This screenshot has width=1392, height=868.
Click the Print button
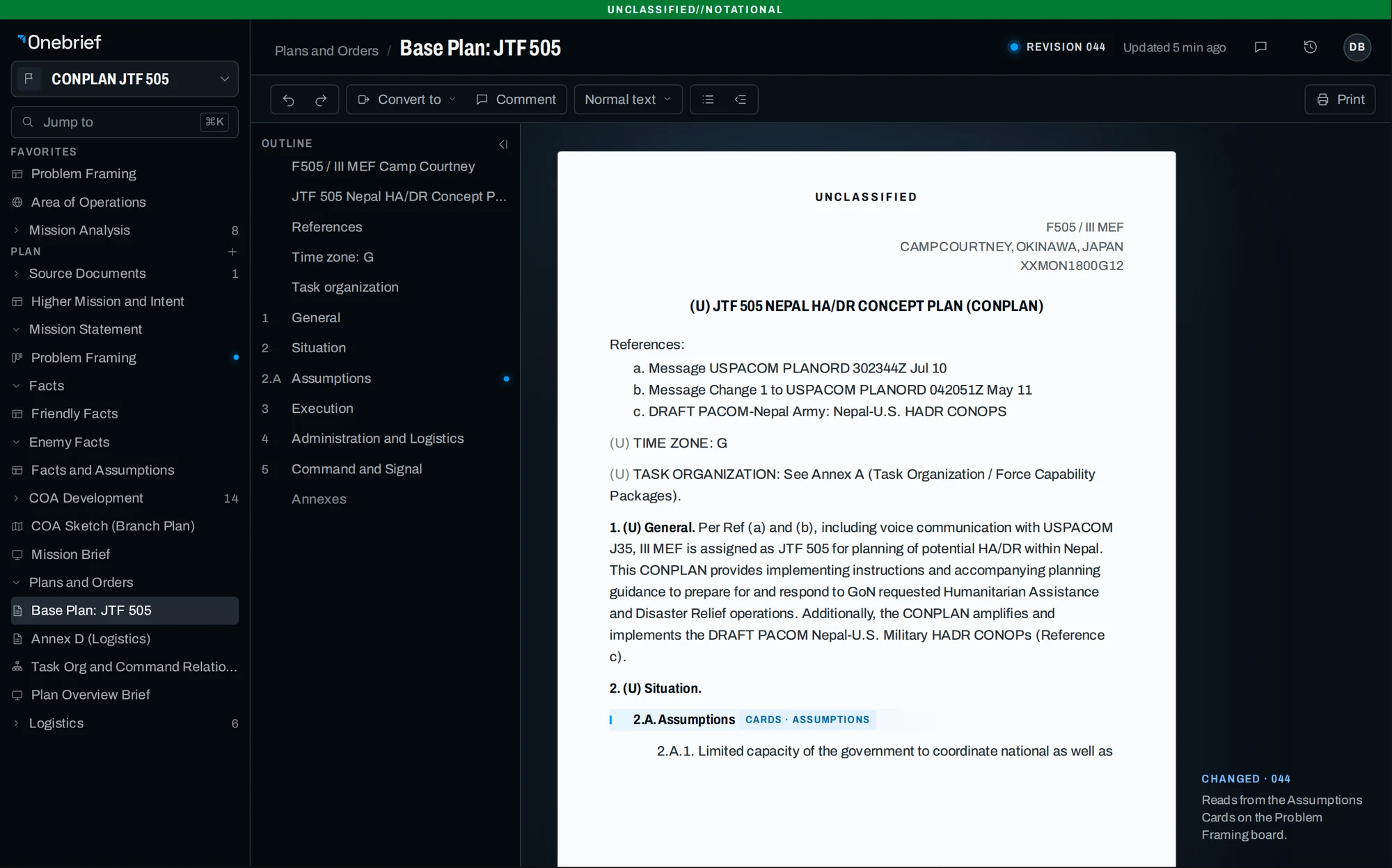pos(1340,100)
